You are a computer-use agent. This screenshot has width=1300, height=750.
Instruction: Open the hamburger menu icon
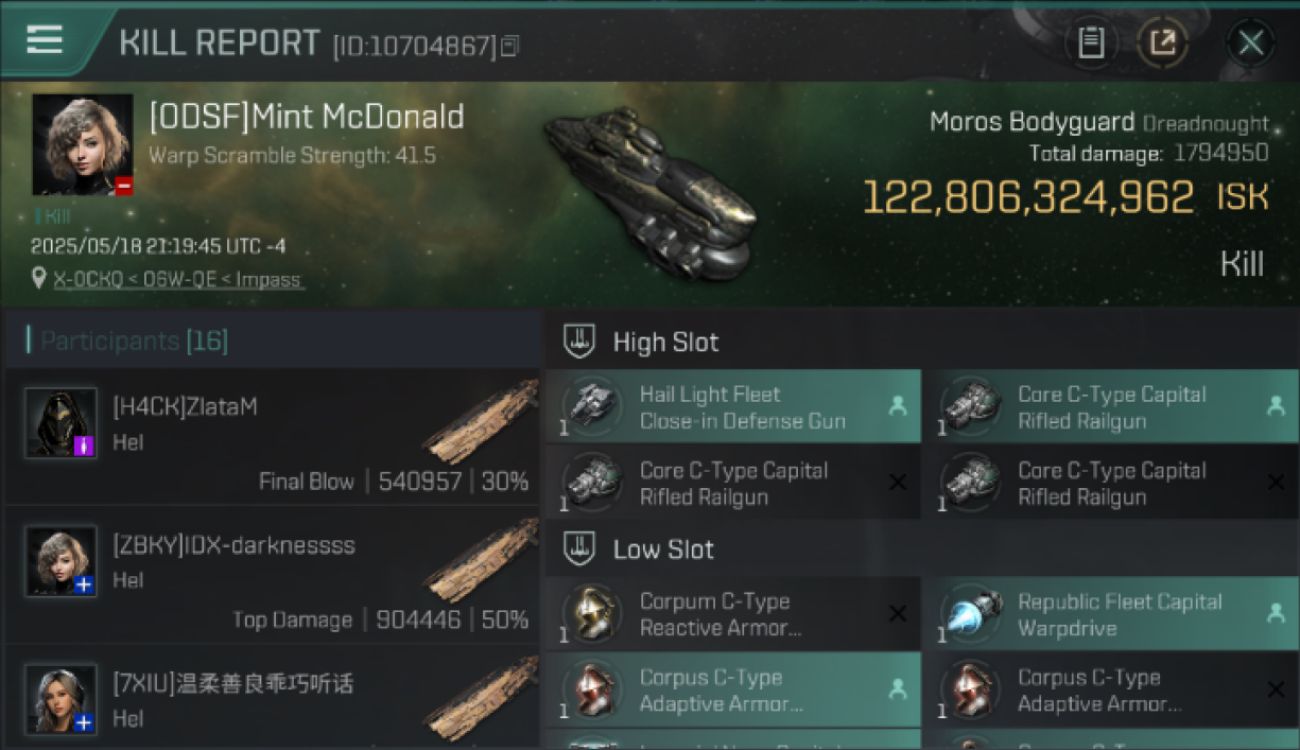[44, 40]
